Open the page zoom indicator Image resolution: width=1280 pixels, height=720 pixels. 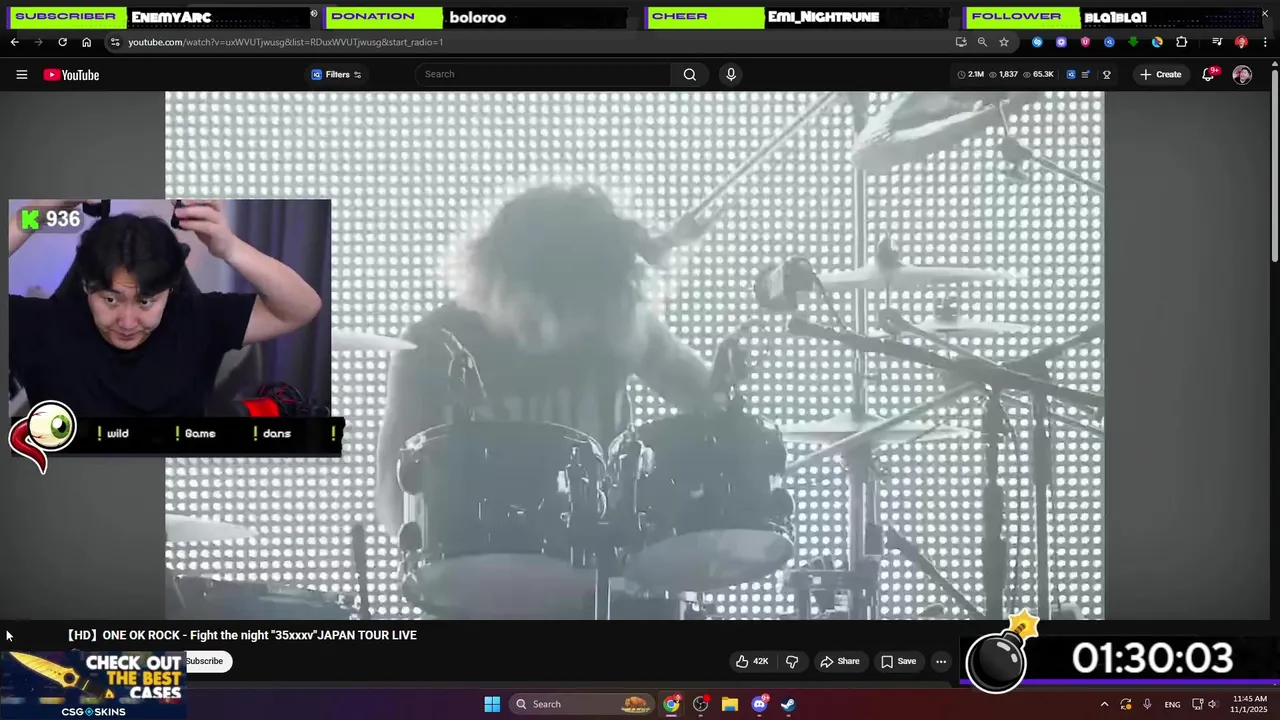click(x=982, y=42)
